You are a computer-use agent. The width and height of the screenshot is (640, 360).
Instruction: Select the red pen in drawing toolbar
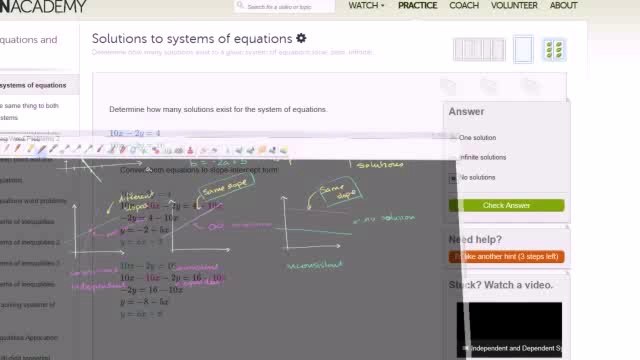[x=17, y=149]
